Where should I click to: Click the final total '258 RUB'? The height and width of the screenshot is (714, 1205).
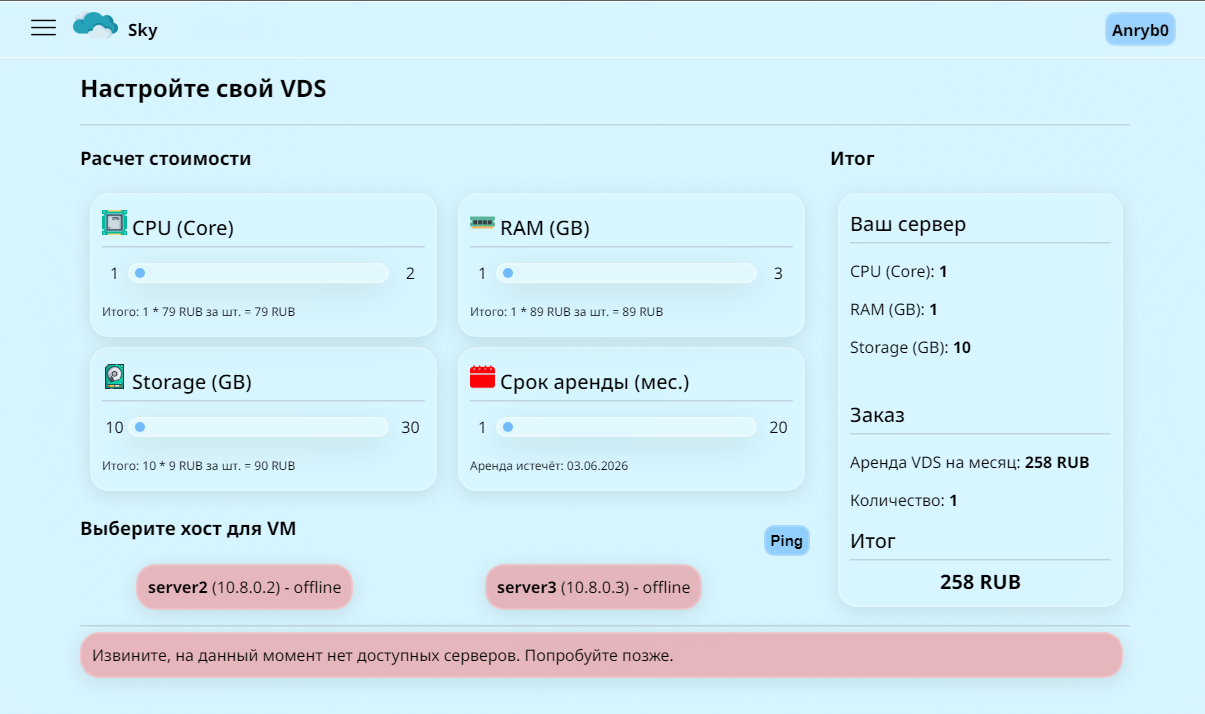[980, 582]
